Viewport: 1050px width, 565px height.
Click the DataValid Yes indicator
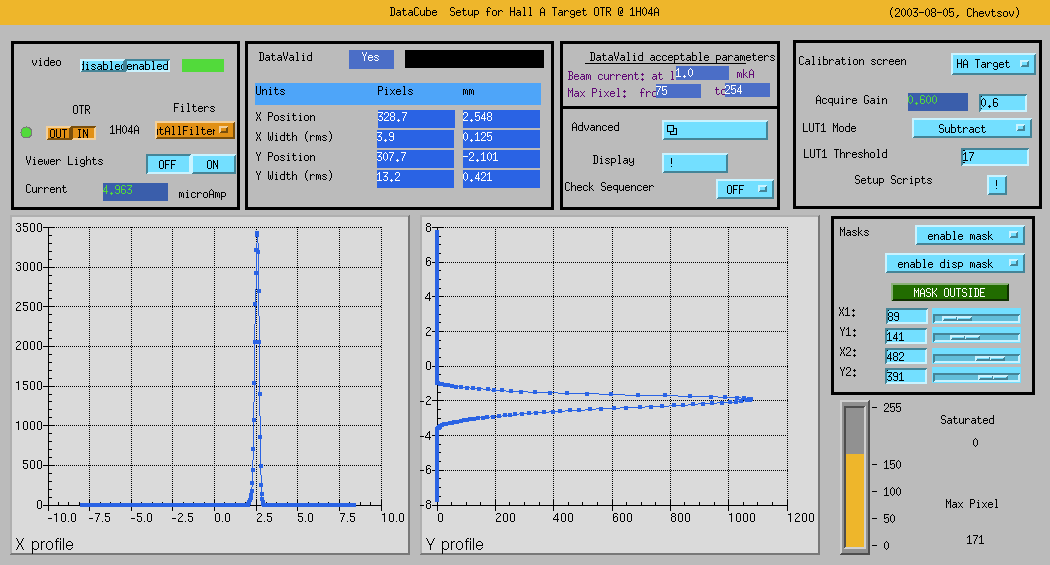click(x=371, y=59)
